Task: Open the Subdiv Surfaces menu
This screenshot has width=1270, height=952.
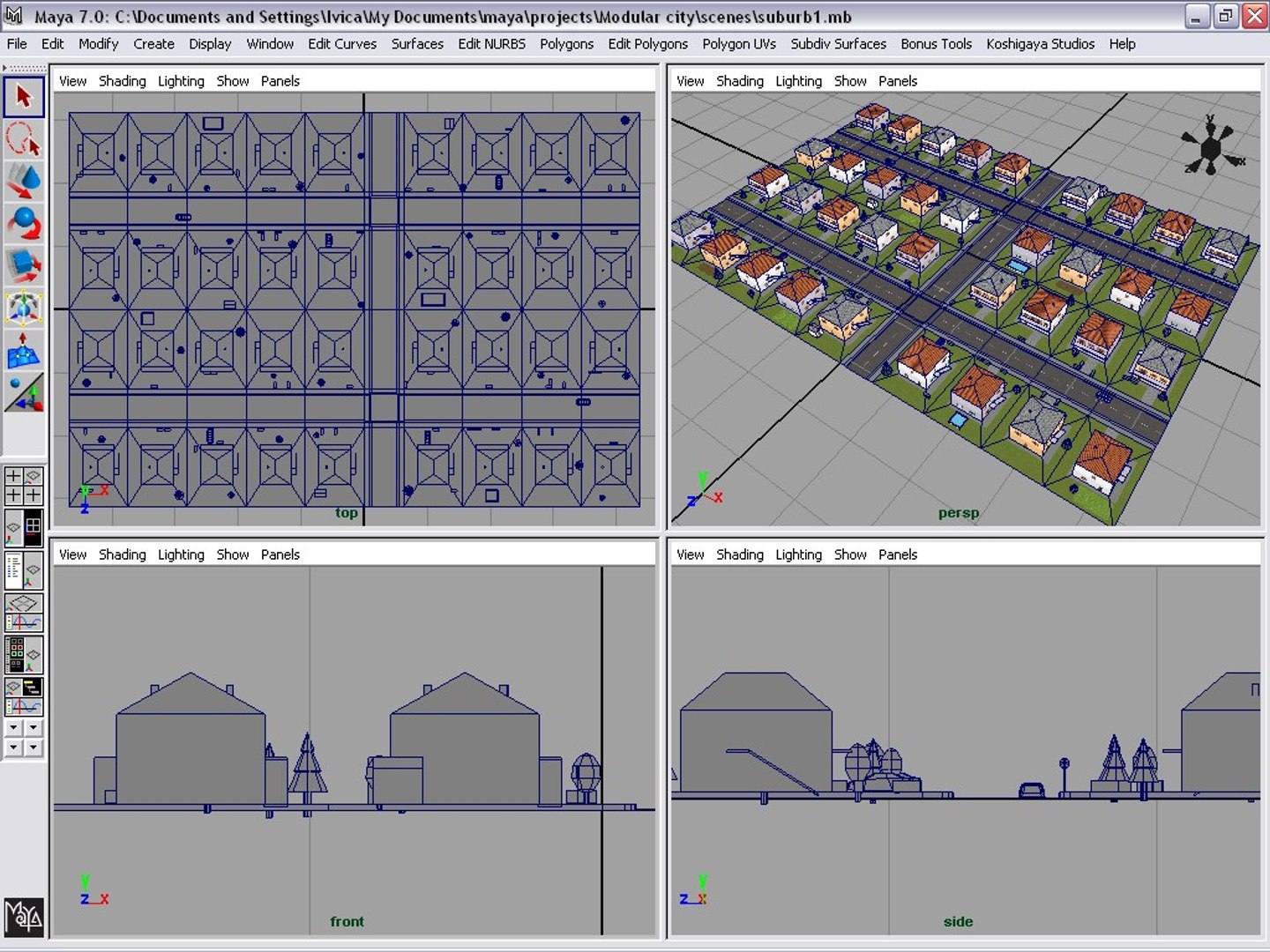Action: 838,44
